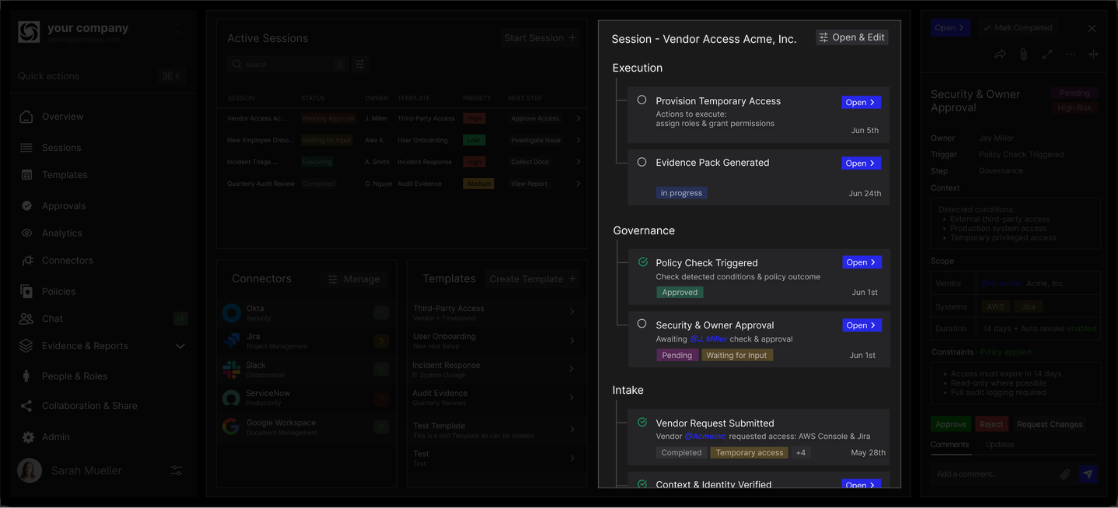Switch to the Comments tab
The image size is (1118, 508).
[950, 444]
